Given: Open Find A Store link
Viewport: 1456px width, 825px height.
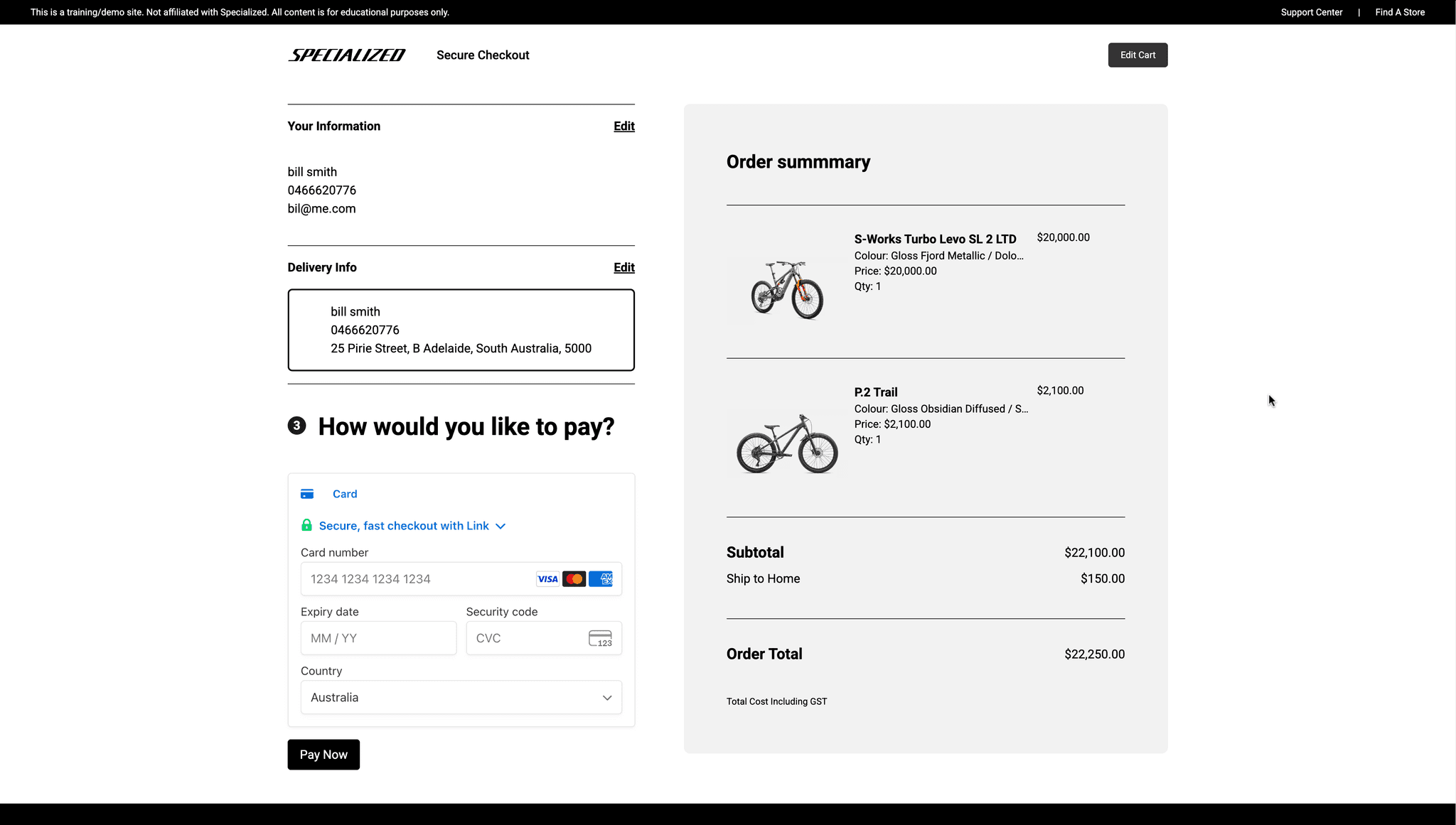Looking at the screenshot, I should pos(1400,12).
